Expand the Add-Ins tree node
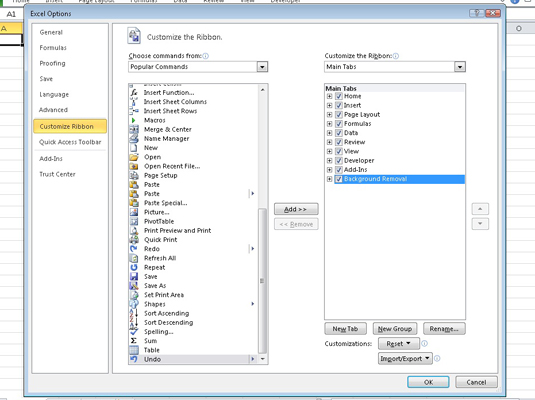Screen dimensions: 535x400 pos(329,170)
